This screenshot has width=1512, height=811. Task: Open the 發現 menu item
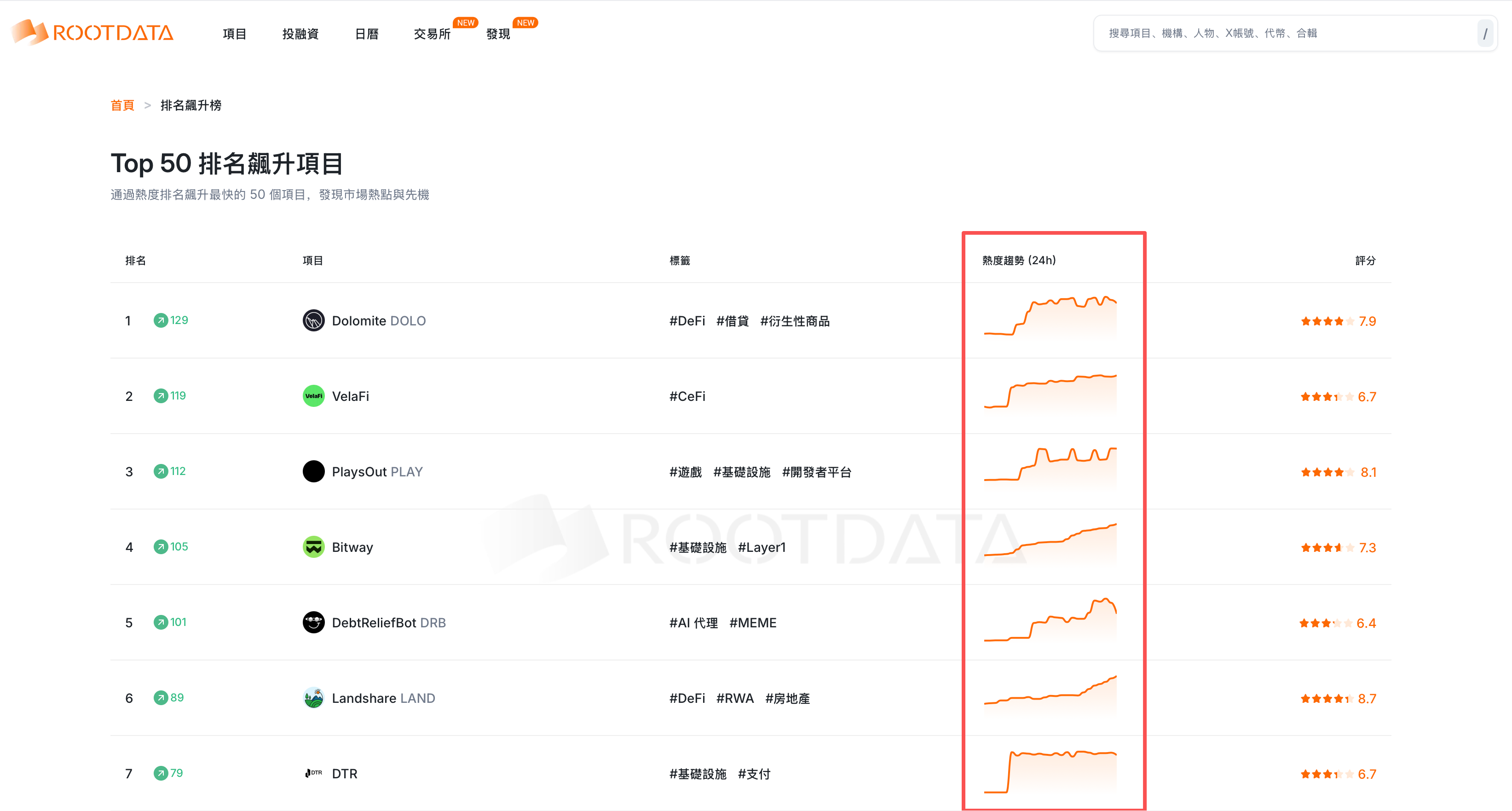point(498,34)
